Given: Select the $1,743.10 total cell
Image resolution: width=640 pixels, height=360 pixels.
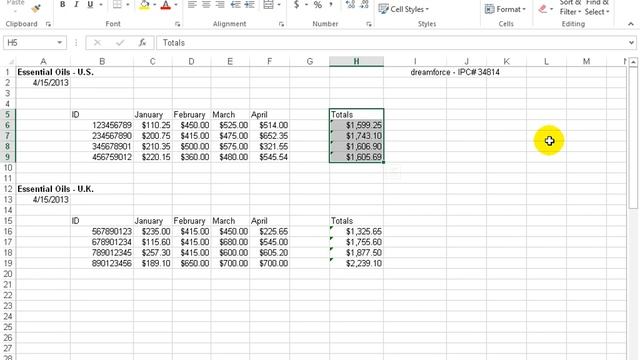Looking at the screenshot, I should [x=356, y=136].
